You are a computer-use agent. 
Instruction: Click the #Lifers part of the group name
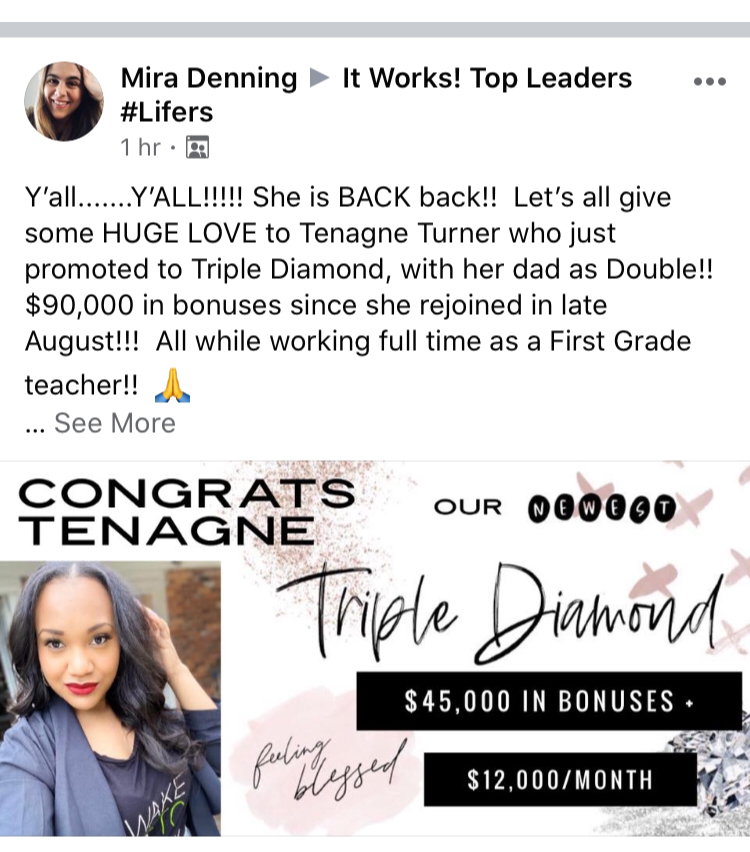(167, 112)
